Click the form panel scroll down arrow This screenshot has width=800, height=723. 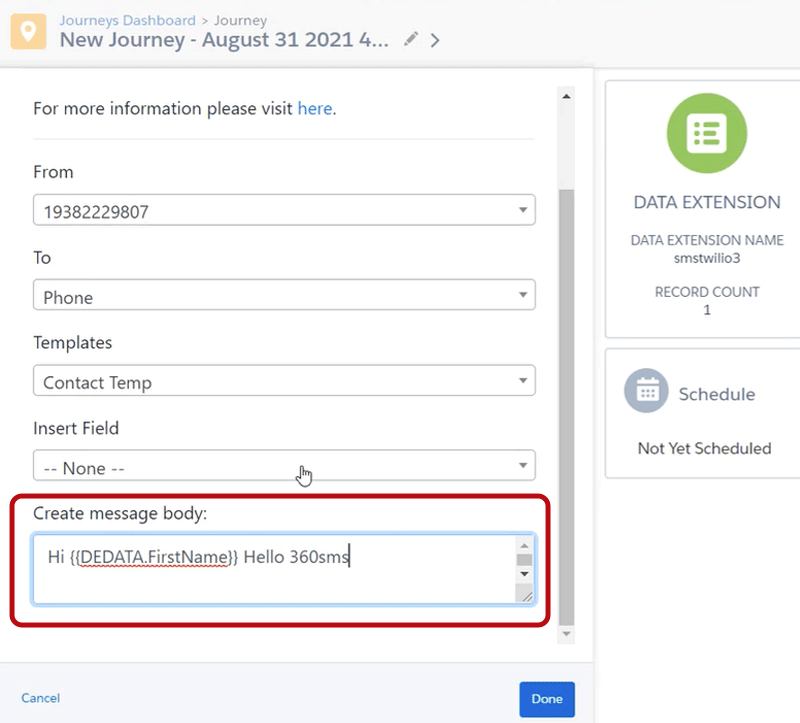coord(566,634)
